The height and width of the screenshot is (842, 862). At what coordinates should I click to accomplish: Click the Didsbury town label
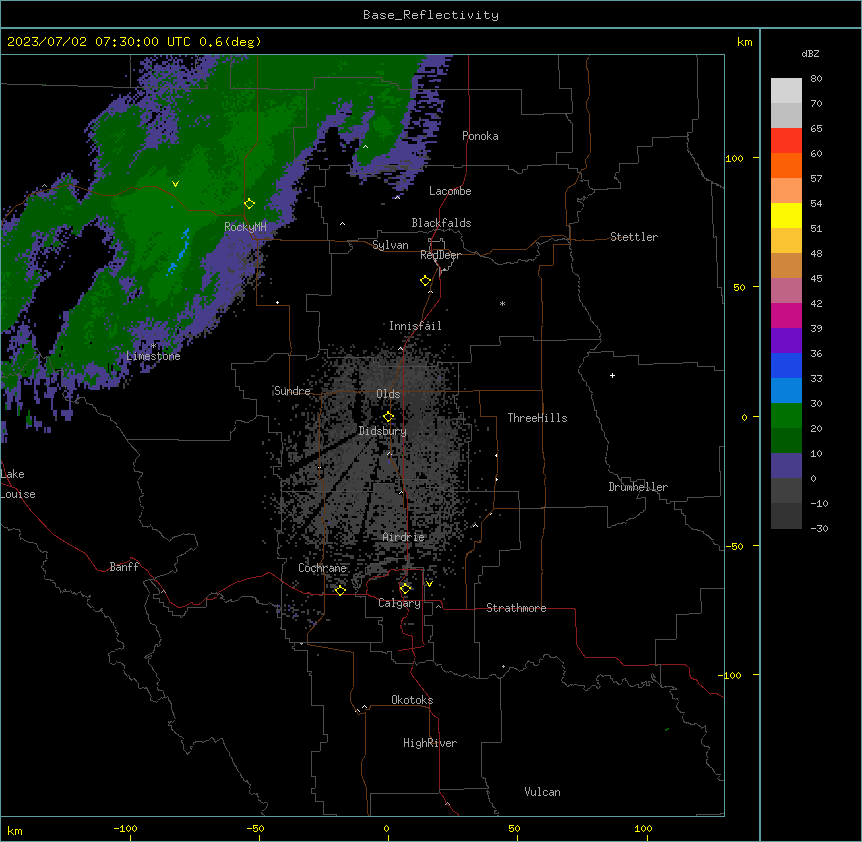tap(382, 431)
